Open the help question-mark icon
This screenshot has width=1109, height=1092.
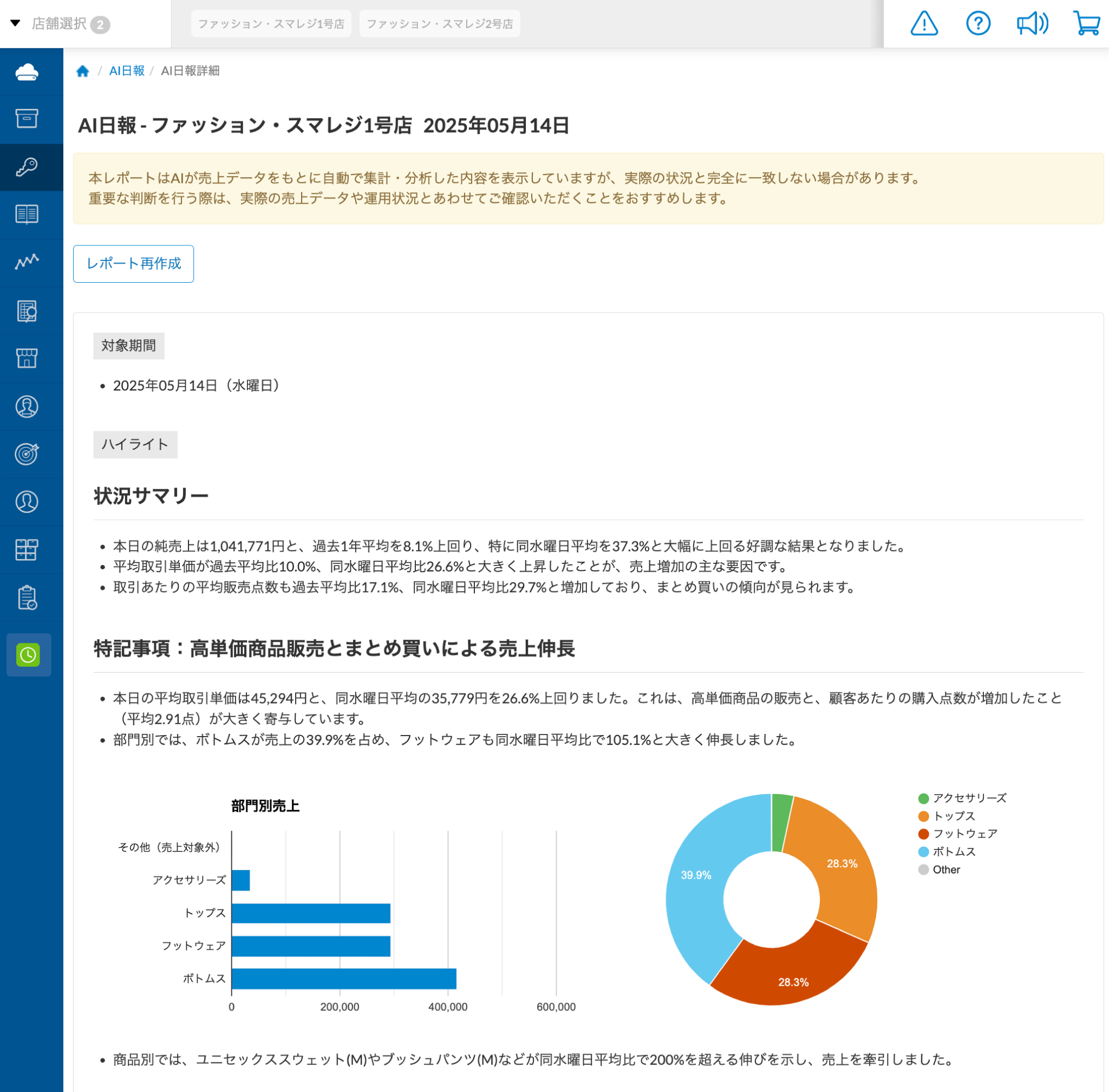(x=978, y=23)
